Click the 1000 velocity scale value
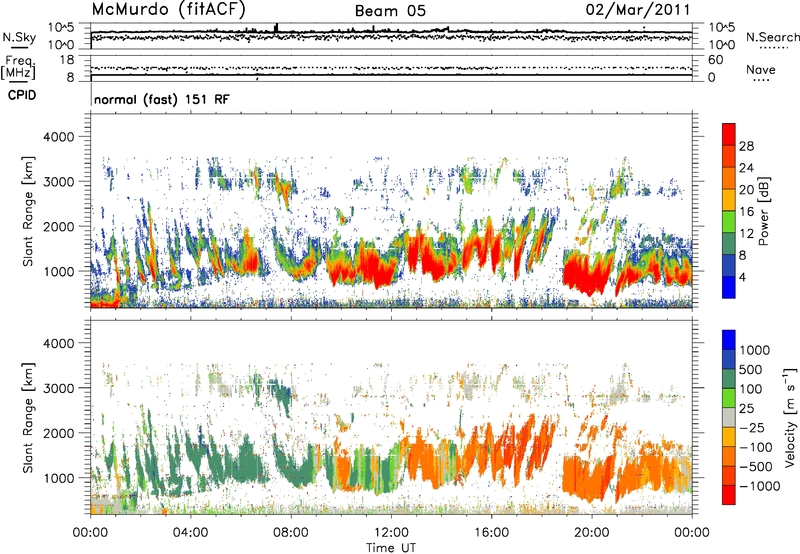The width and height of the screenshot is (800, 554). coord(755,350)
